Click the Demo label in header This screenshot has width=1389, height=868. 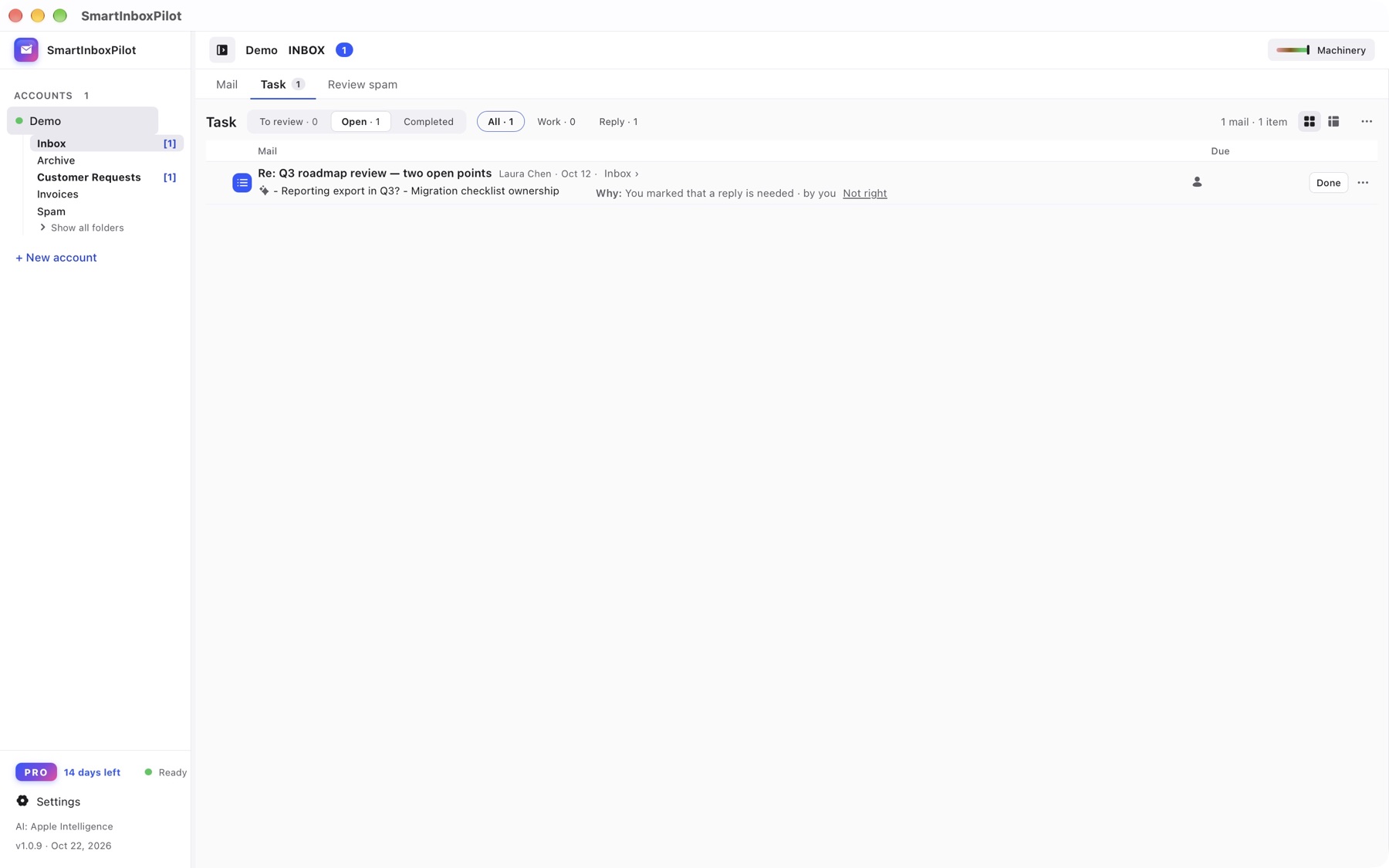pyautogui.click(x=262, y=50)
